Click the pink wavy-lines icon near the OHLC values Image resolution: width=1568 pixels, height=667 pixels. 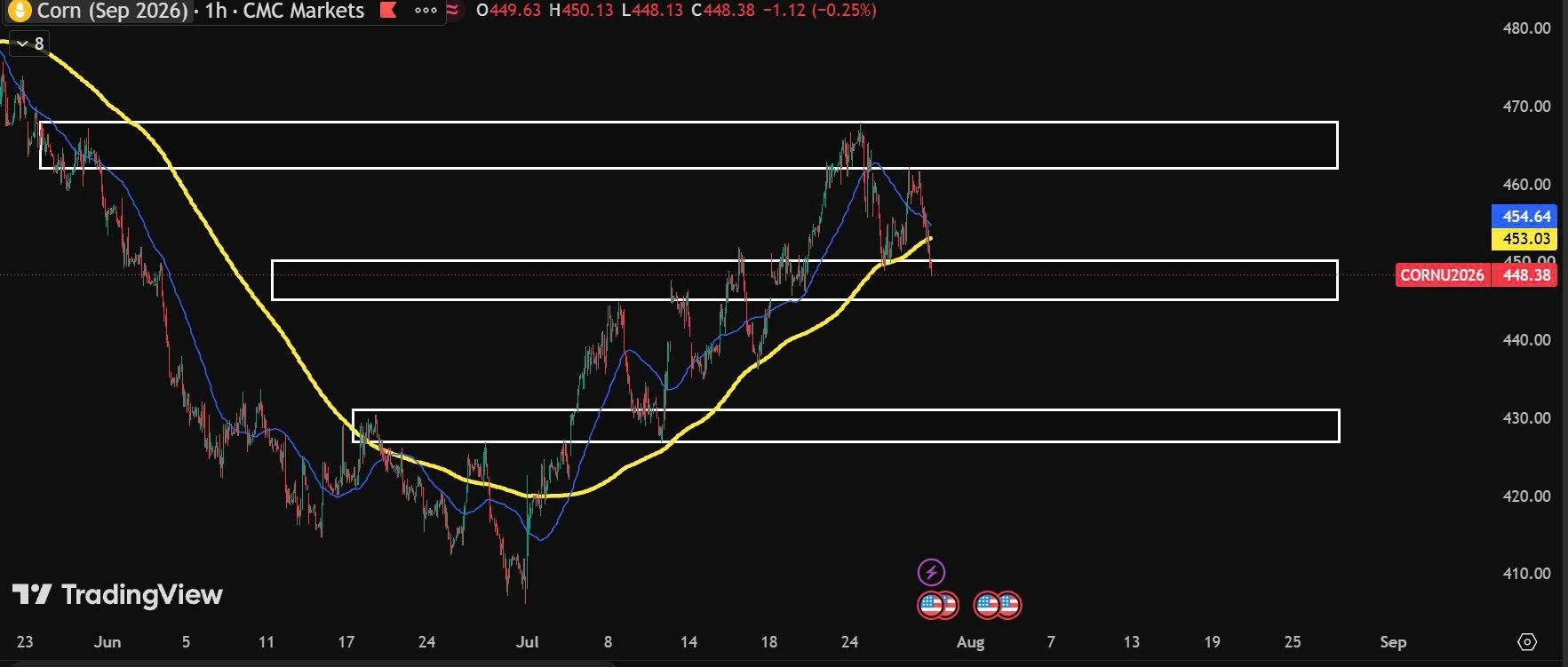(453, 11)
